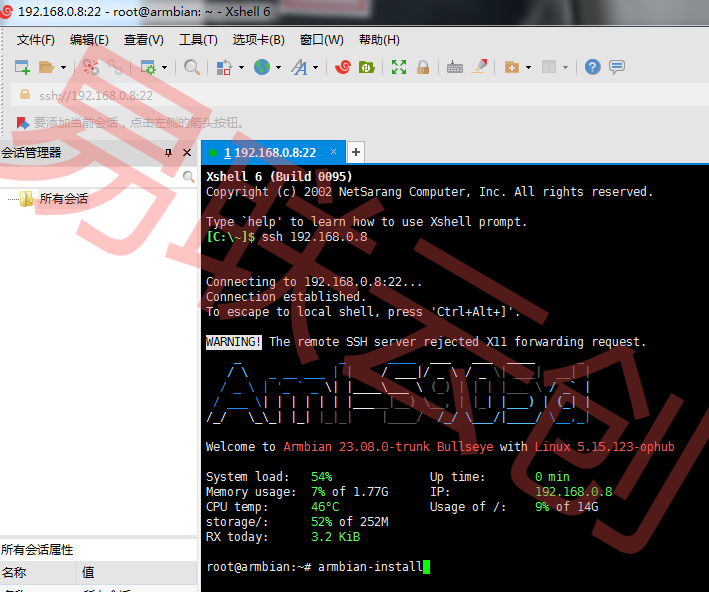Click the 名称 column header

click(x=38, y=573)
